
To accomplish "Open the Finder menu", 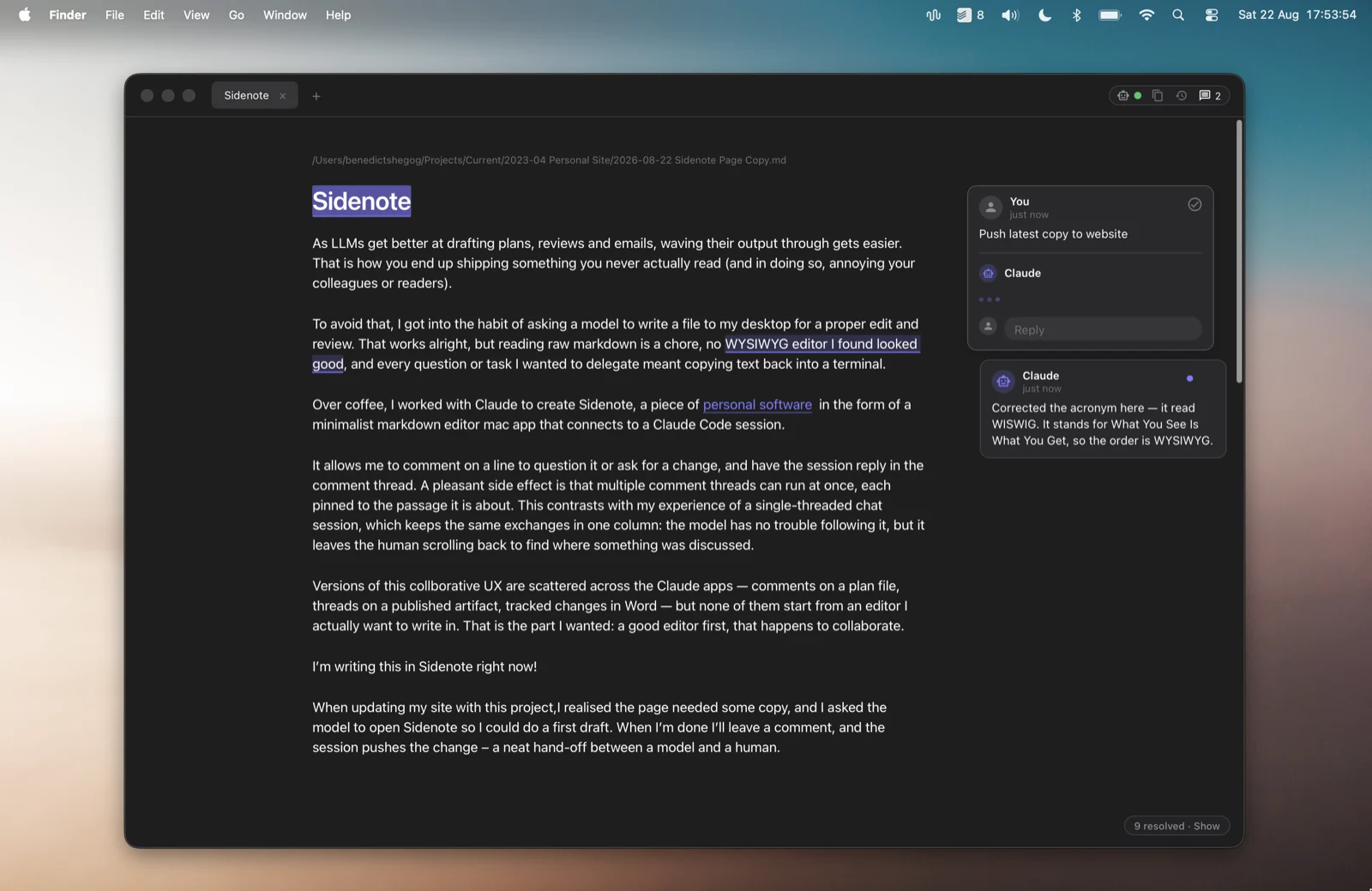I will click(68, 15).
